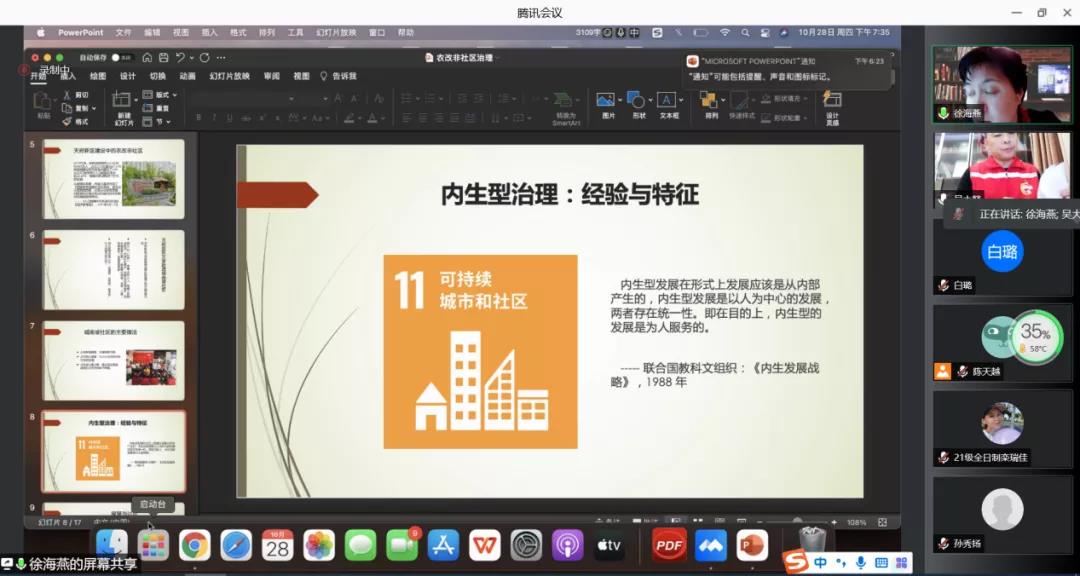Open the 窗口 menu in macOS menu bar
Image resolution: width=1080 pixels, height=576 pixels.
377,32
